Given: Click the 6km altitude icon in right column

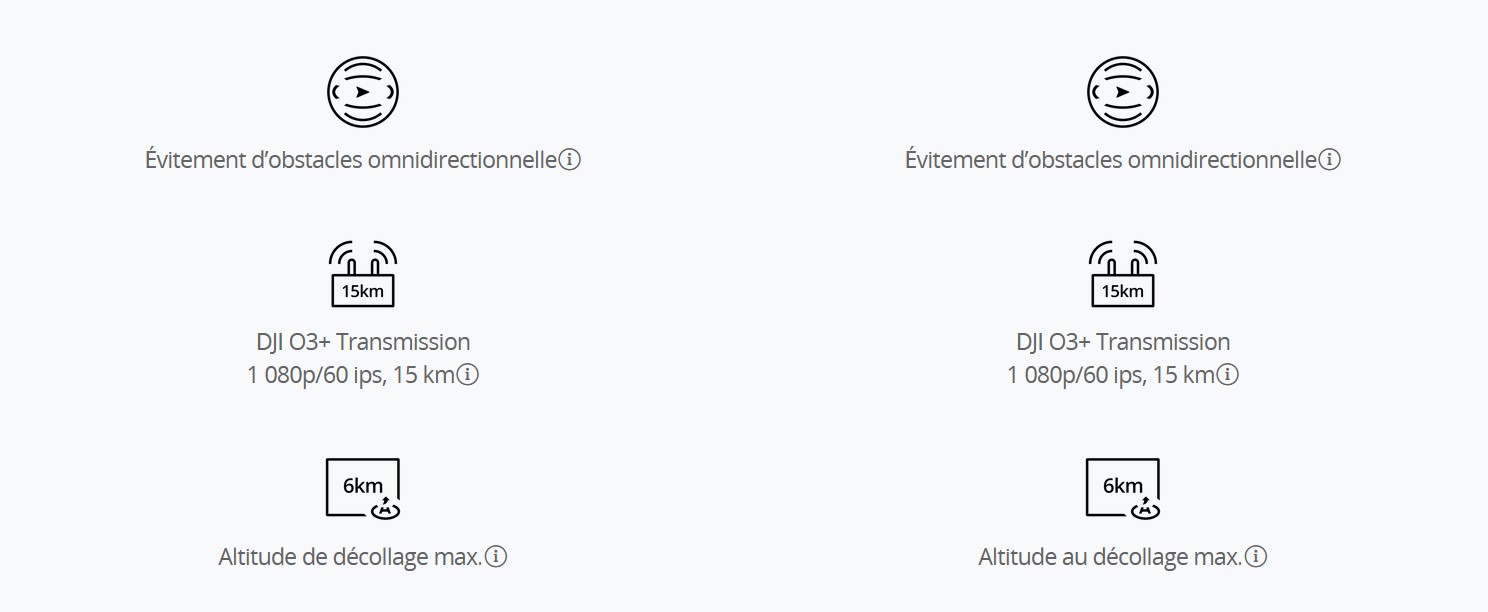Looking at the screenshot, I should [1123, 489].
